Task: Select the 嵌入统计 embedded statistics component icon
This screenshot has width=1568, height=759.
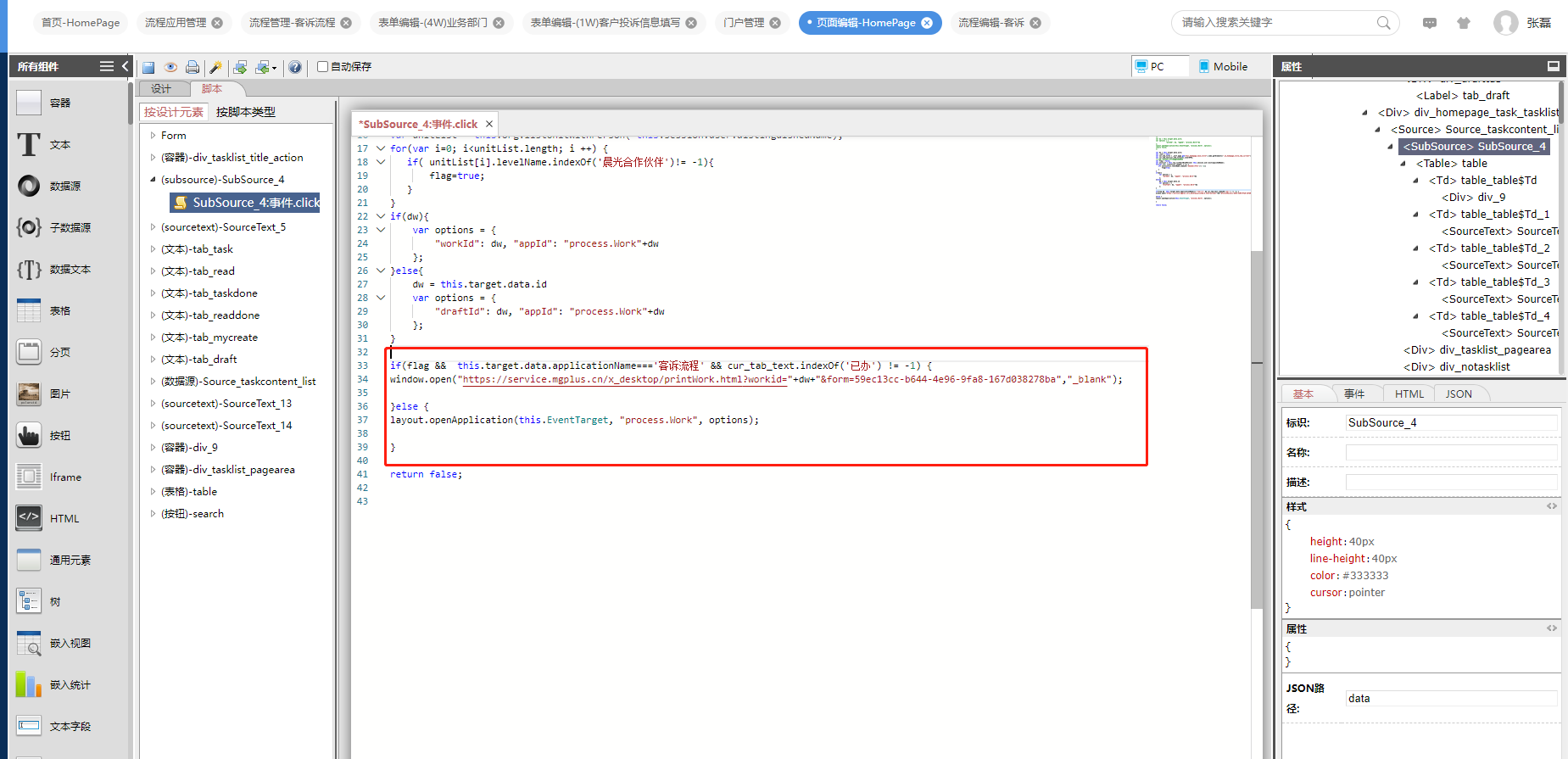Action: [29, 684]
